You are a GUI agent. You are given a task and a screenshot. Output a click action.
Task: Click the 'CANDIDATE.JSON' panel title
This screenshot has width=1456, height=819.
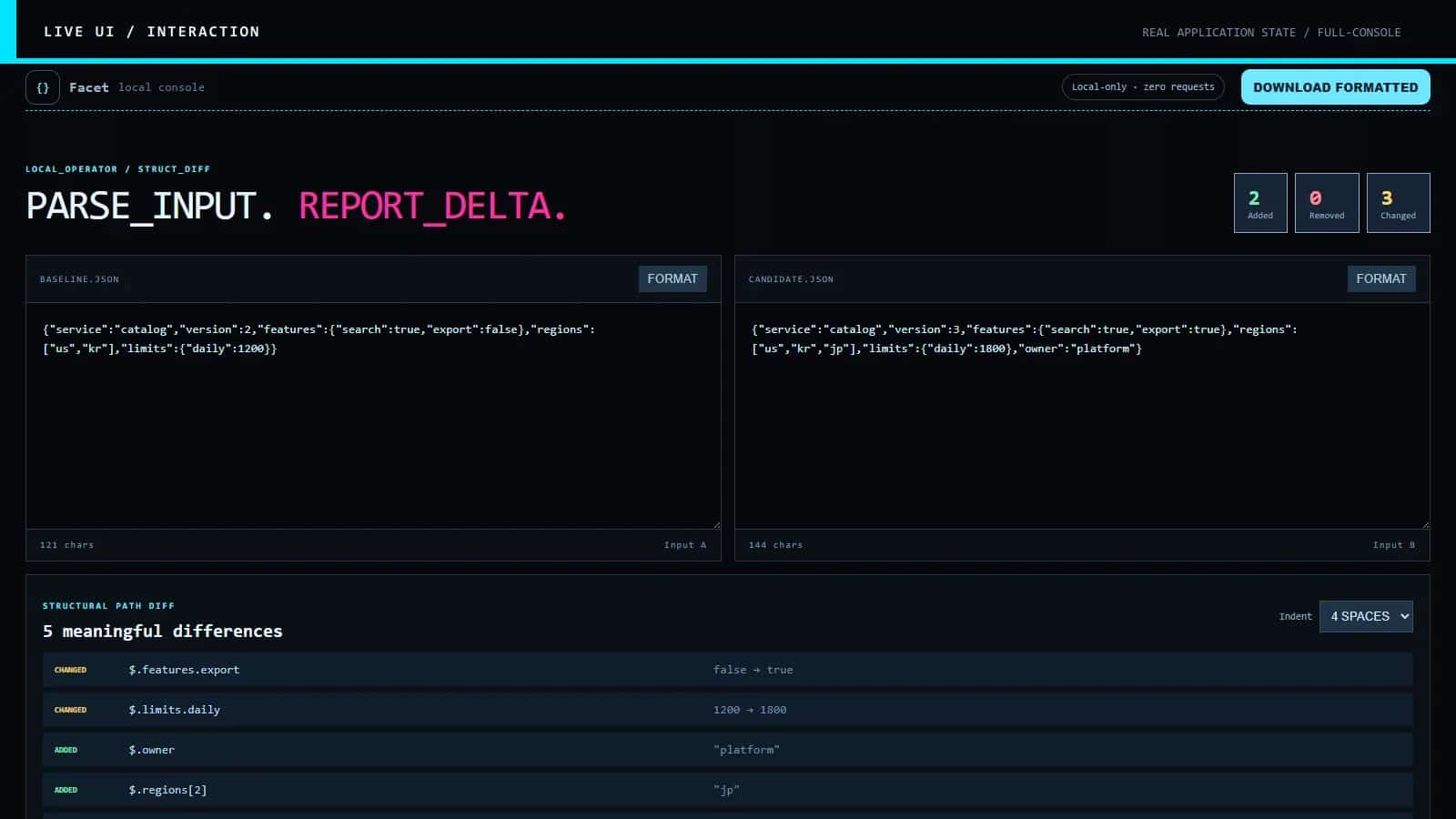click(x=791, y=279)
